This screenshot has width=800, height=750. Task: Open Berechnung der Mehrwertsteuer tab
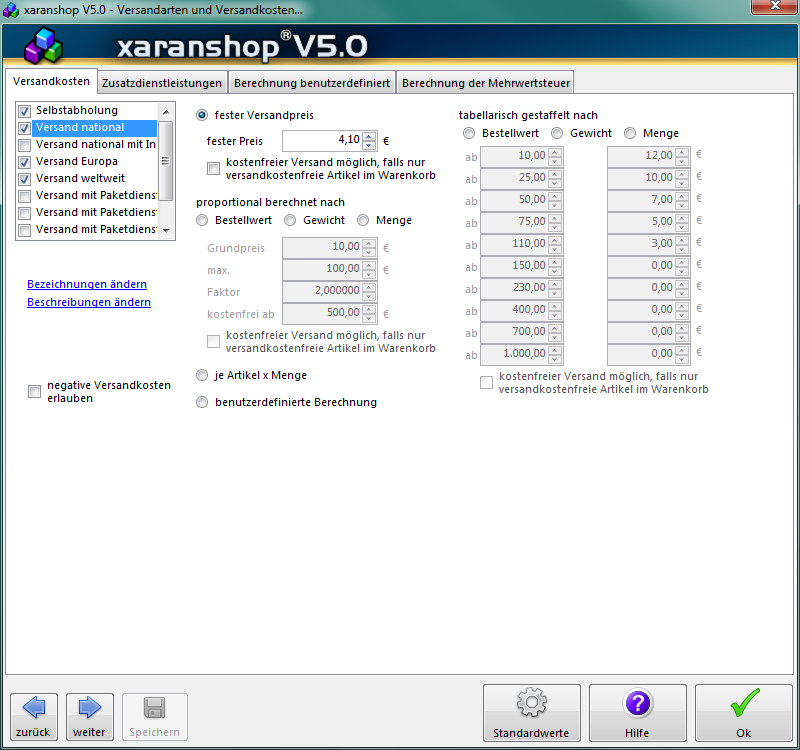(486, 83)
